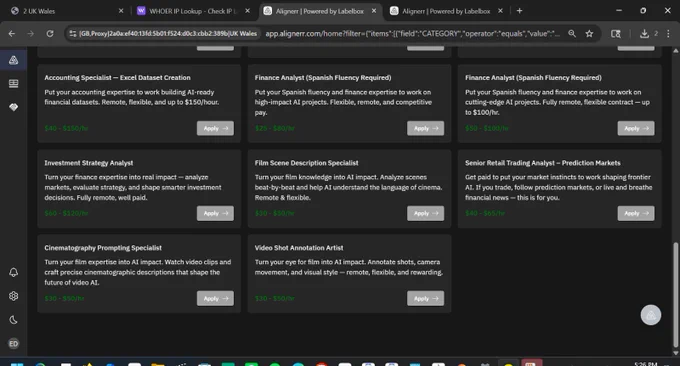Apply to Finance Analyst up to $100/hr job
680x366 pixels.
636,128
